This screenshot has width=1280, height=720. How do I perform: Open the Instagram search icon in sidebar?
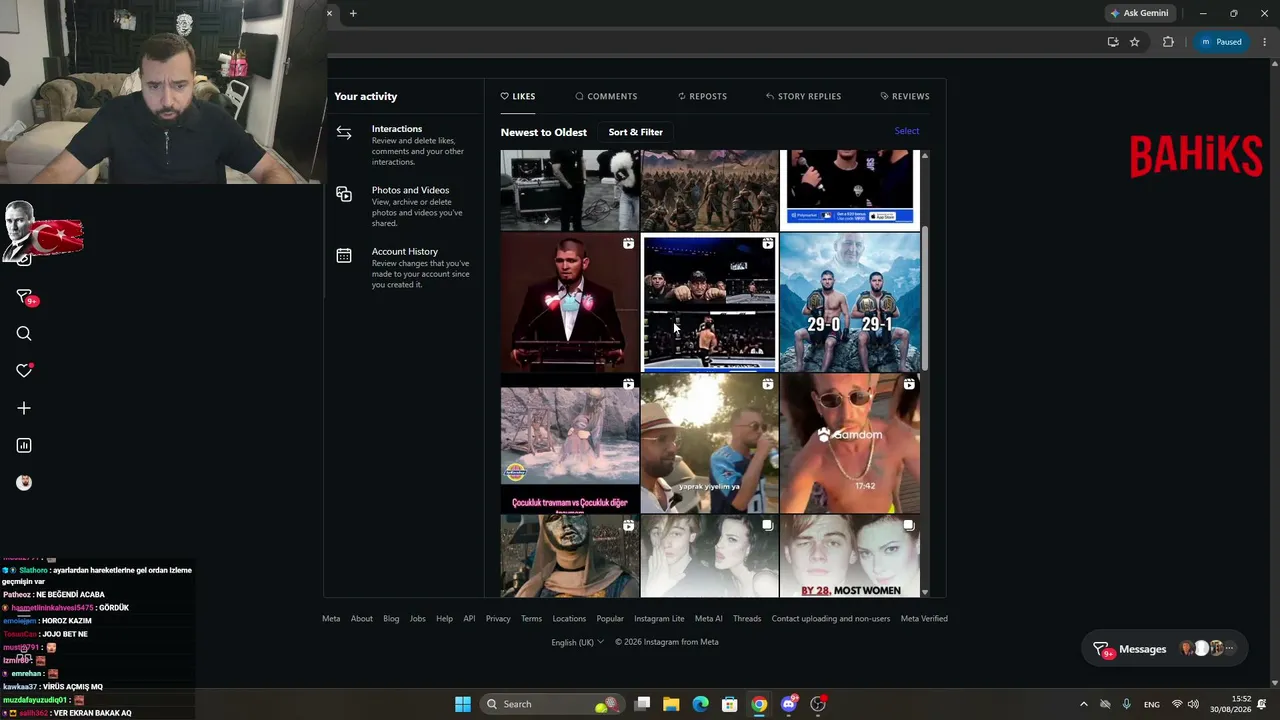24,334
